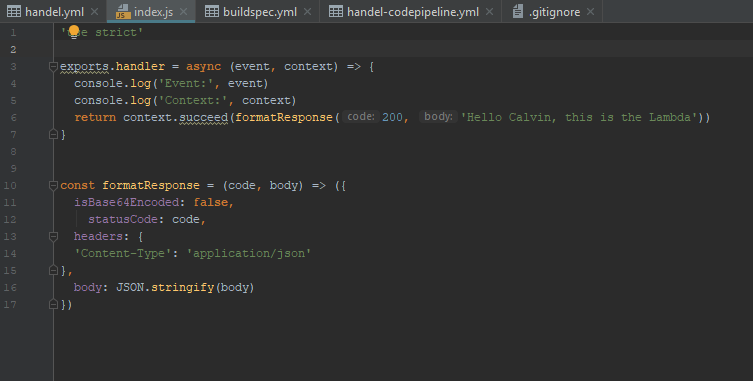Close the .gitignore tab
Image resolution: width=753 pixels, height=381 pixels.
point(590,12)
